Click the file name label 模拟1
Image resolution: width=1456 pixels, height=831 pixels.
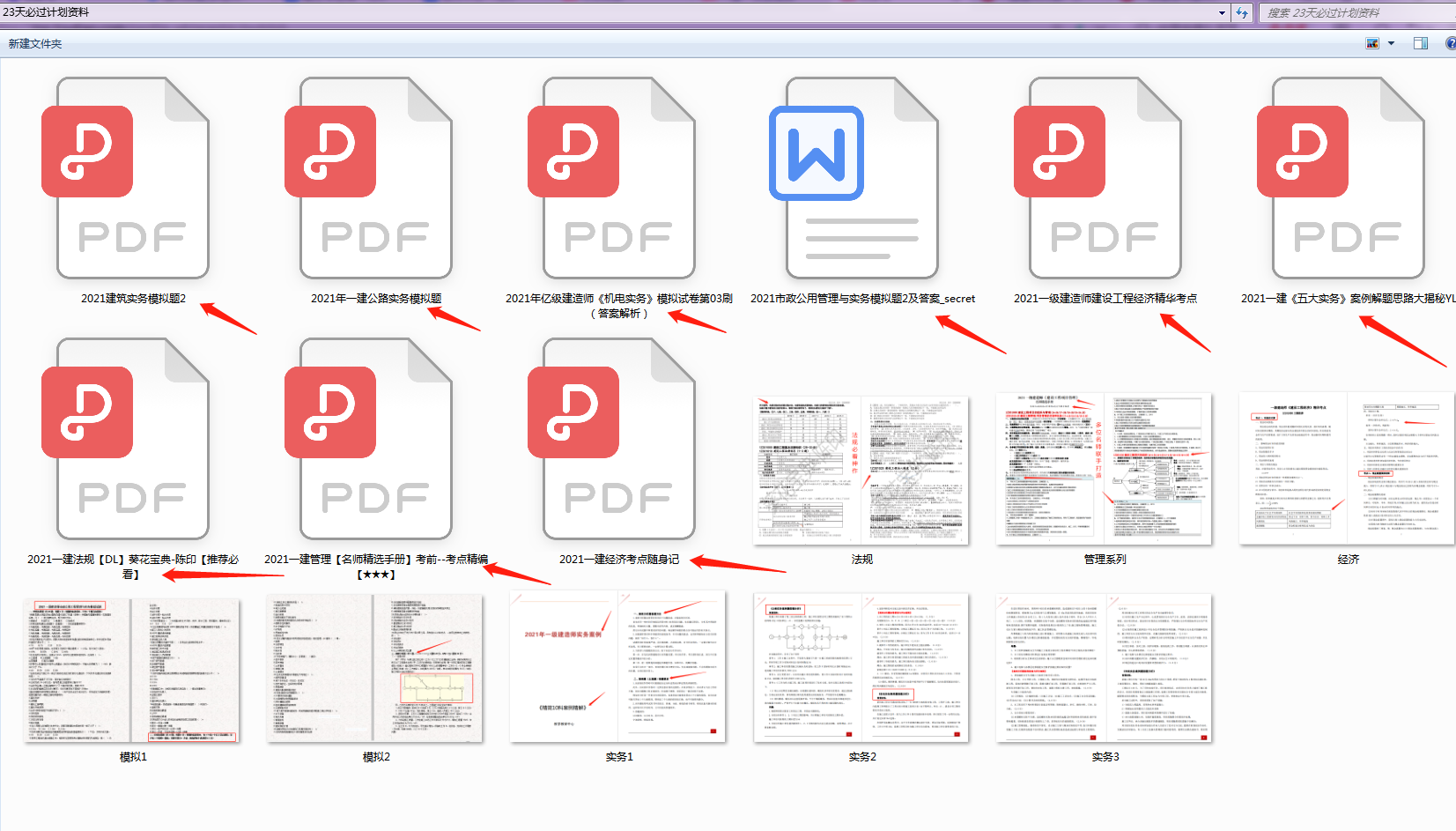[x=133, y=757]
